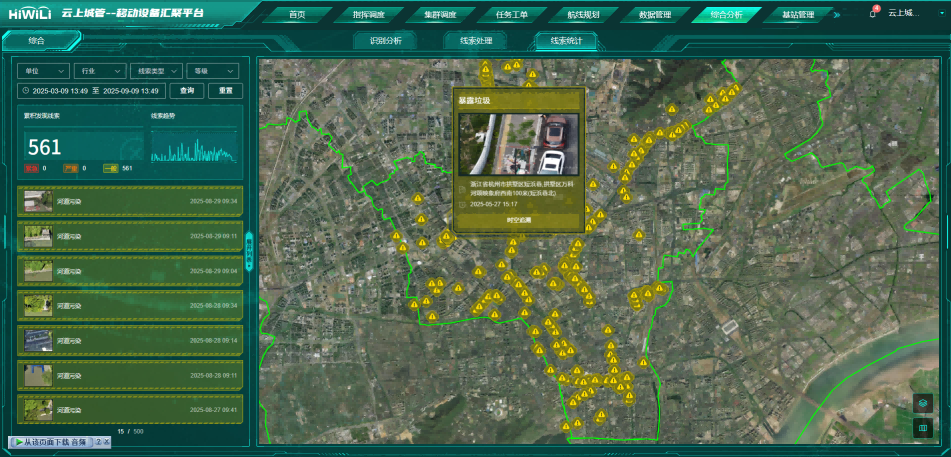Open the popup's car photo thumbnail
The image size is (951, 457).
[519, 144]
